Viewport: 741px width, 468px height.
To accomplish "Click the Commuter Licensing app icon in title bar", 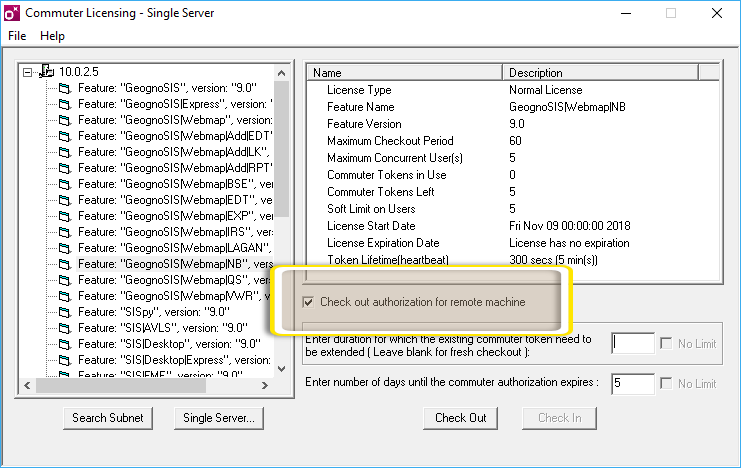I will (x=12, y=13).
